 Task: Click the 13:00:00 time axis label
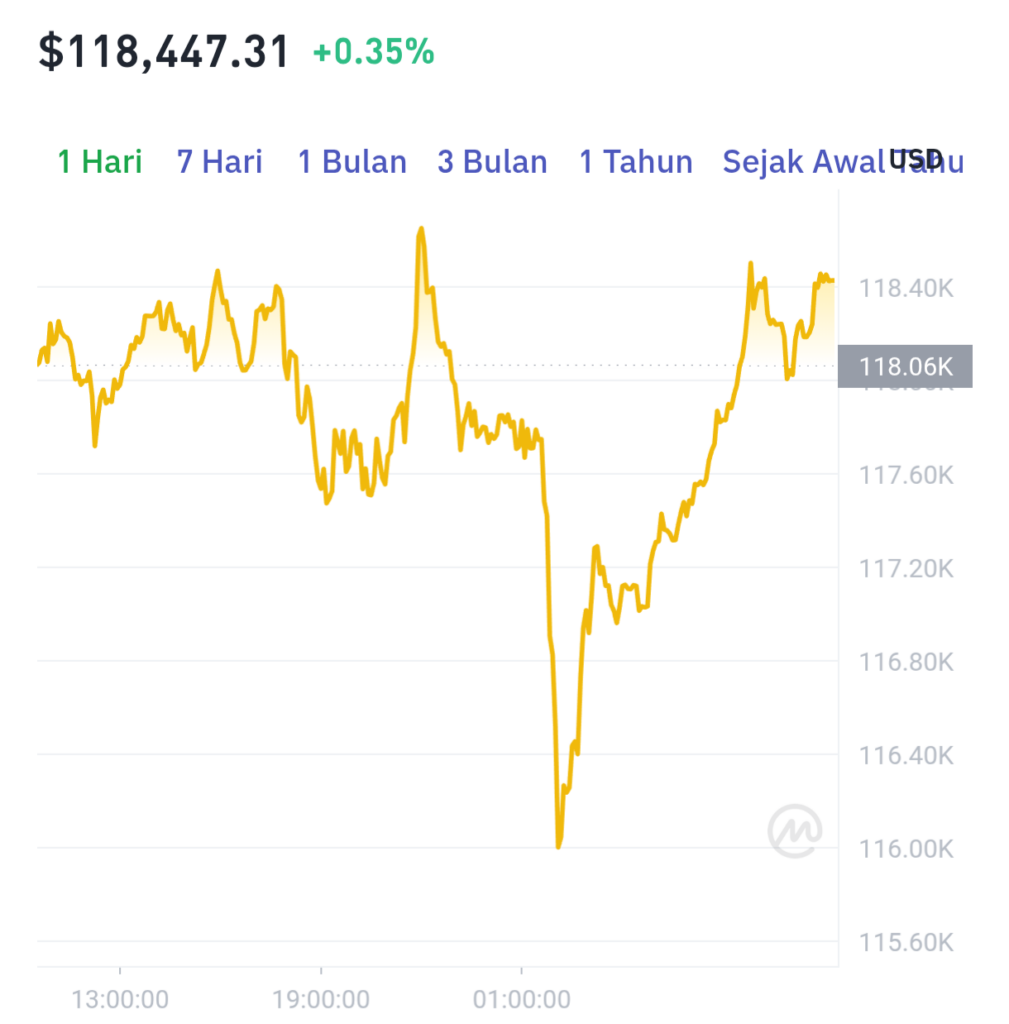click(x=120, y=999)
